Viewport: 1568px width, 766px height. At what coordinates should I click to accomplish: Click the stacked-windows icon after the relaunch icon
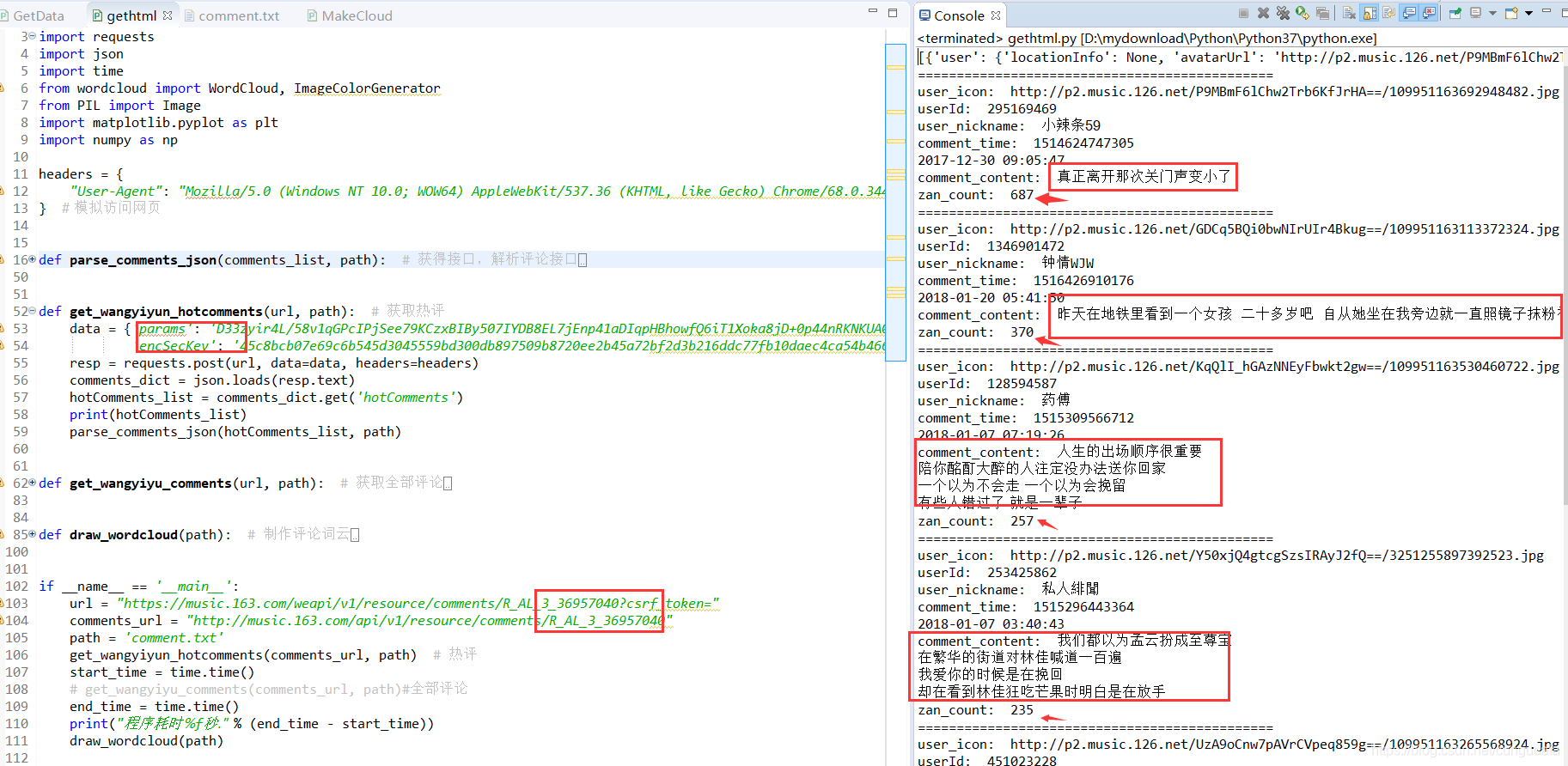pos(1323,13)
